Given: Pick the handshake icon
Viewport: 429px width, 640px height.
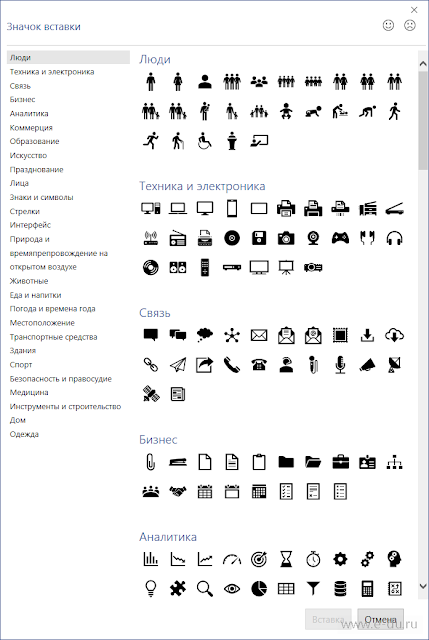Looking at the screenshot, I should click(178, 491).
